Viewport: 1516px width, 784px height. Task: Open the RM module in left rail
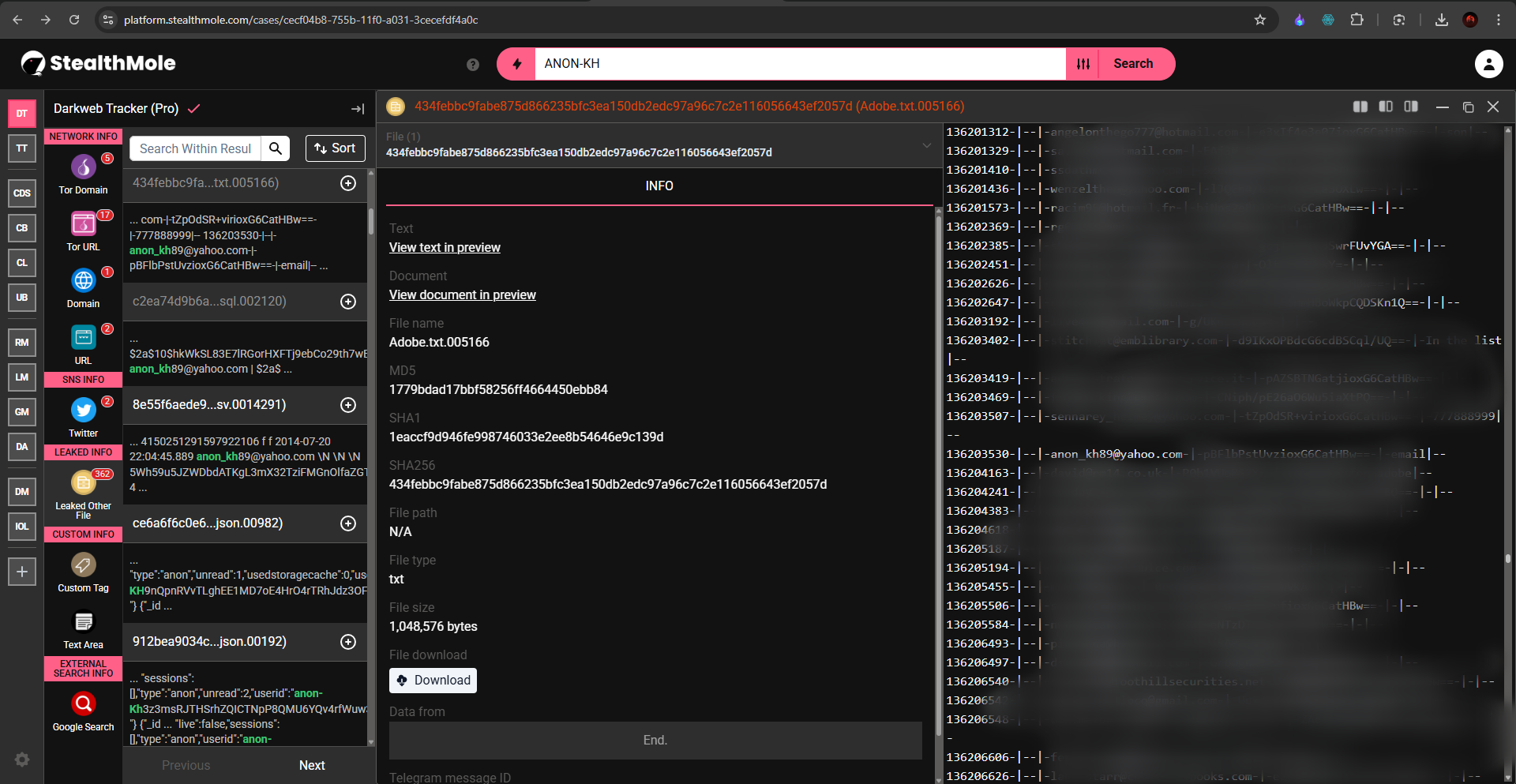(22, 343)
